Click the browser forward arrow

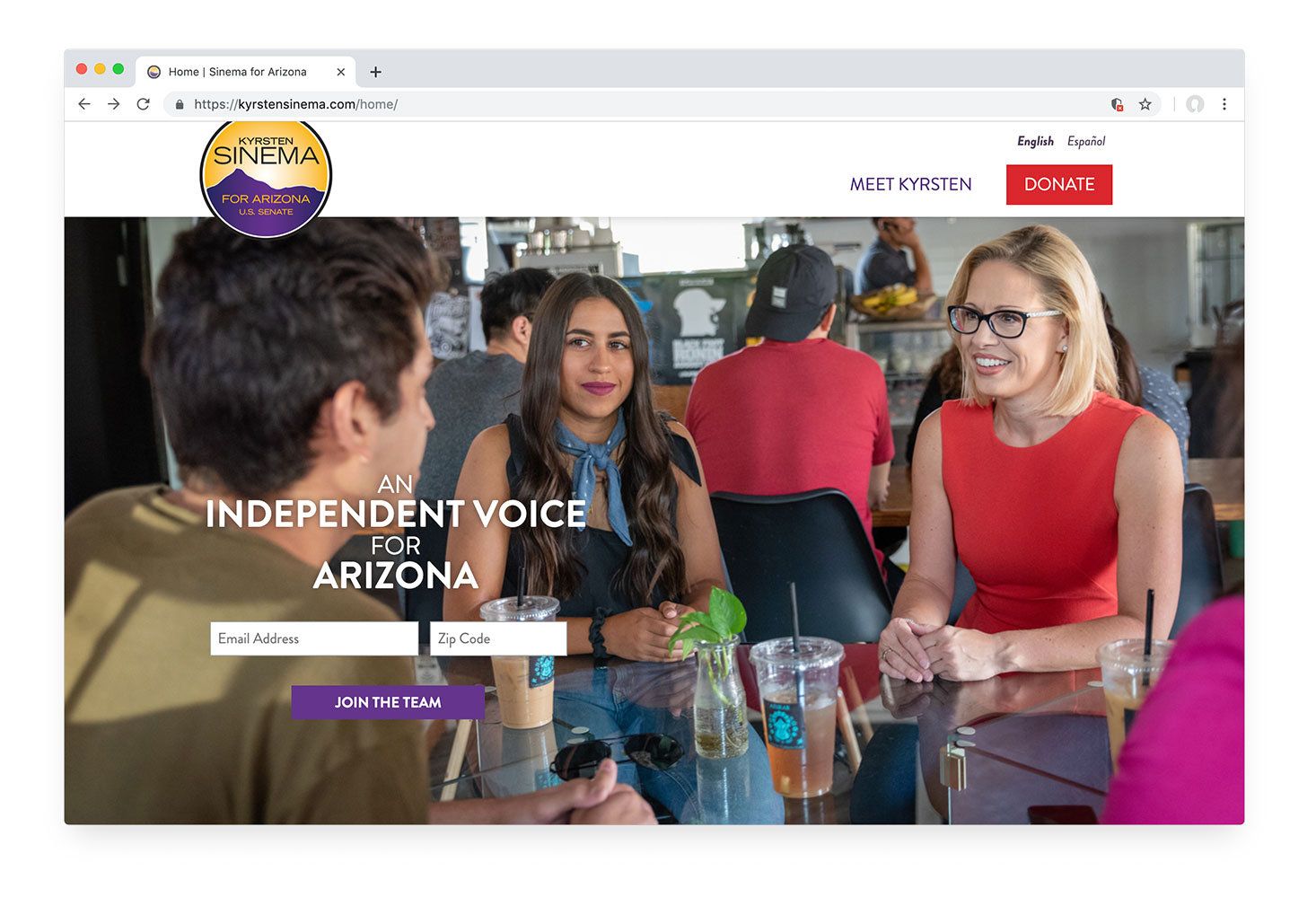(x=113, y=104)
